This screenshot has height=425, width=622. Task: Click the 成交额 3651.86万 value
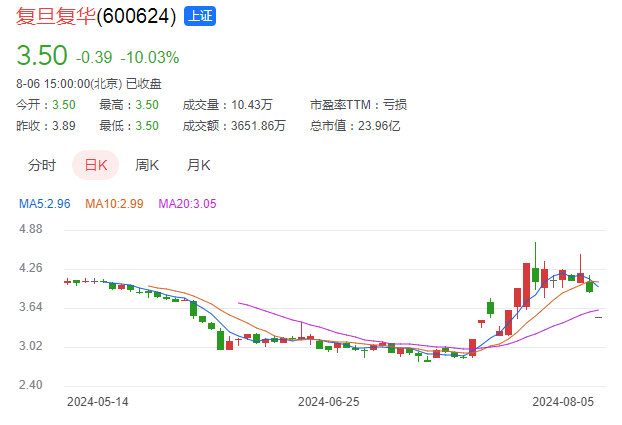tap(258, 126)
